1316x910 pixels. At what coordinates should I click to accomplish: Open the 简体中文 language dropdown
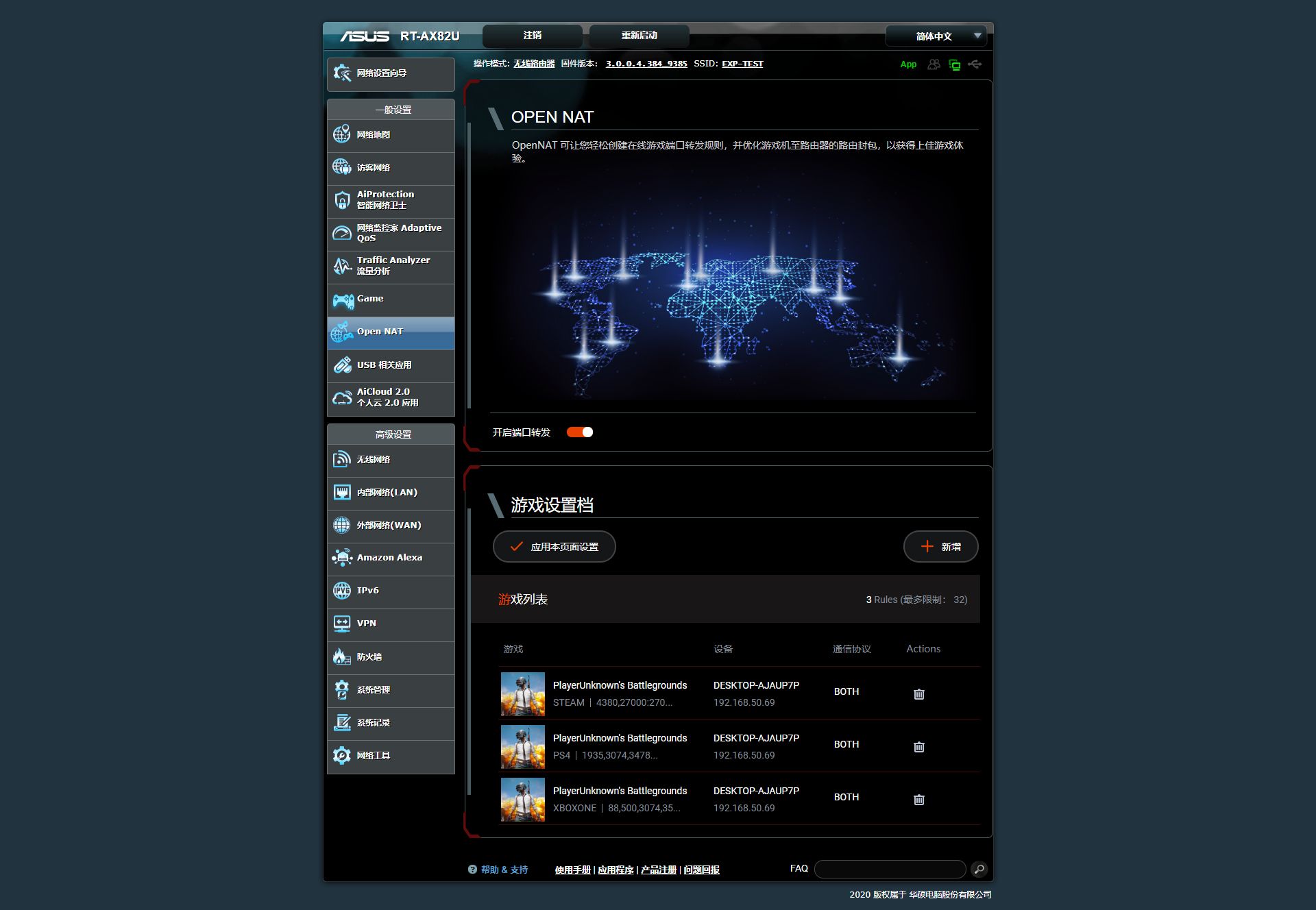click(936, 36)
